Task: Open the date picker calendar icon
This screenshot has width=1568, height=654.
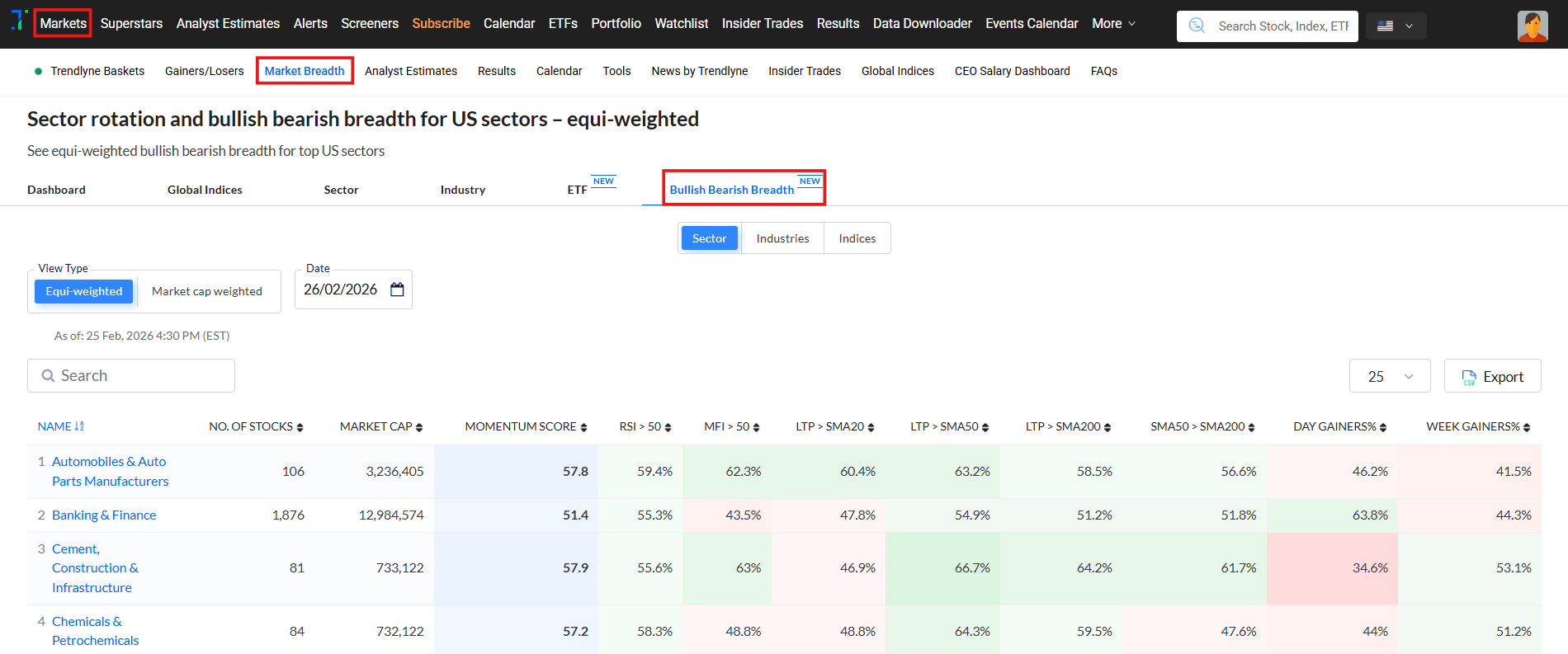Action: click(397, 289)
